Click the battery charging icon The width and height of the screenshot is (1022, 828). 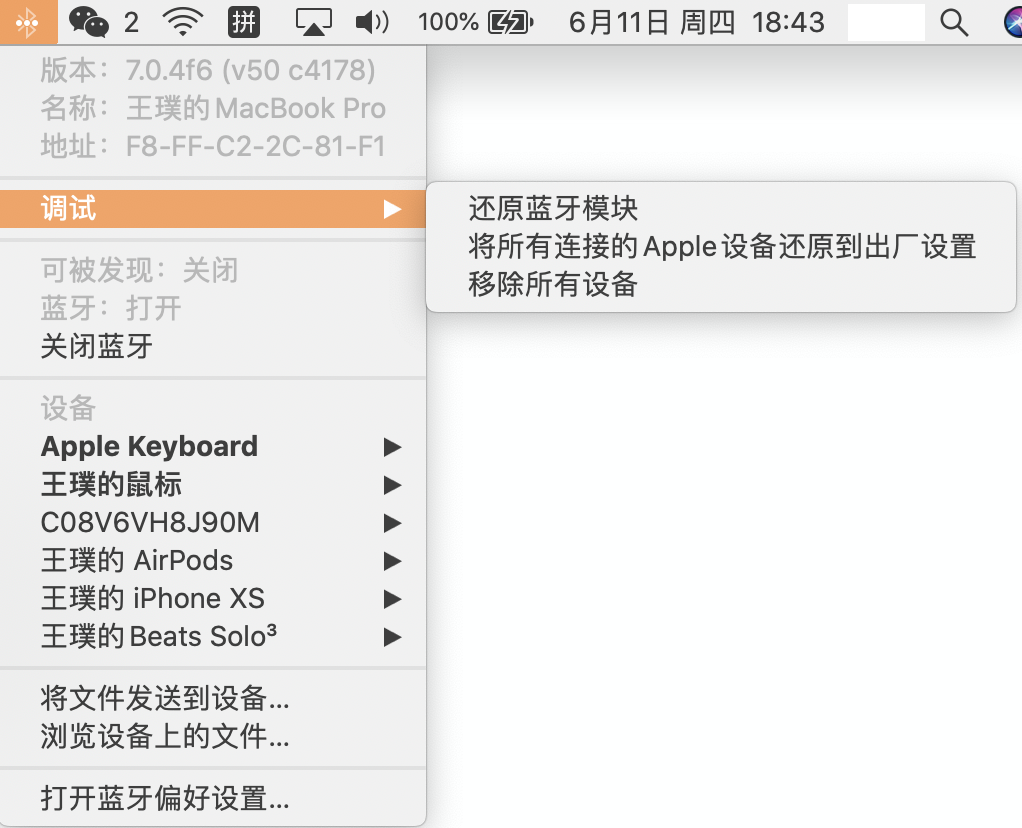[x=510, y=22]
